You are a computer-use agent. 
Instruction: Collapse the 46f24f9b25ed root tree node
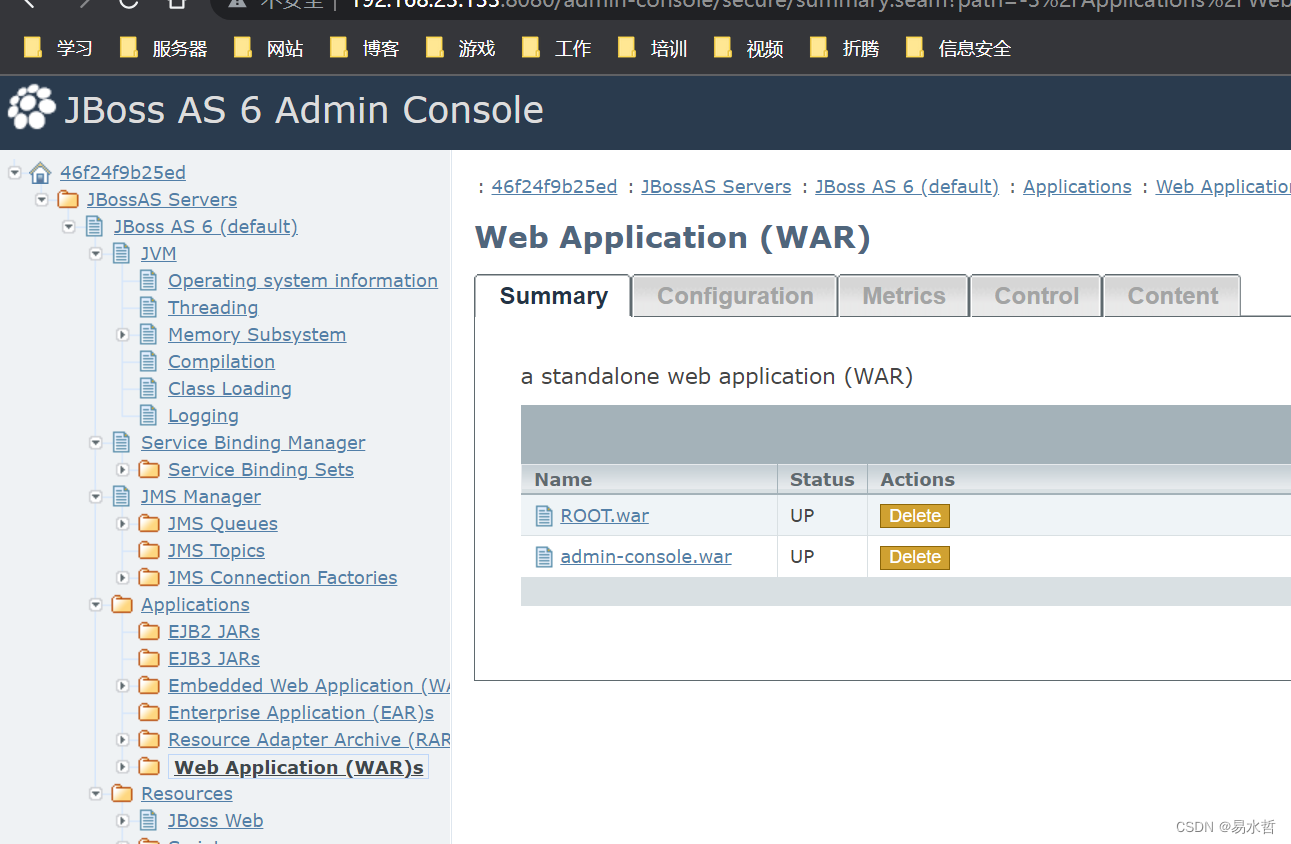[15, 173]
